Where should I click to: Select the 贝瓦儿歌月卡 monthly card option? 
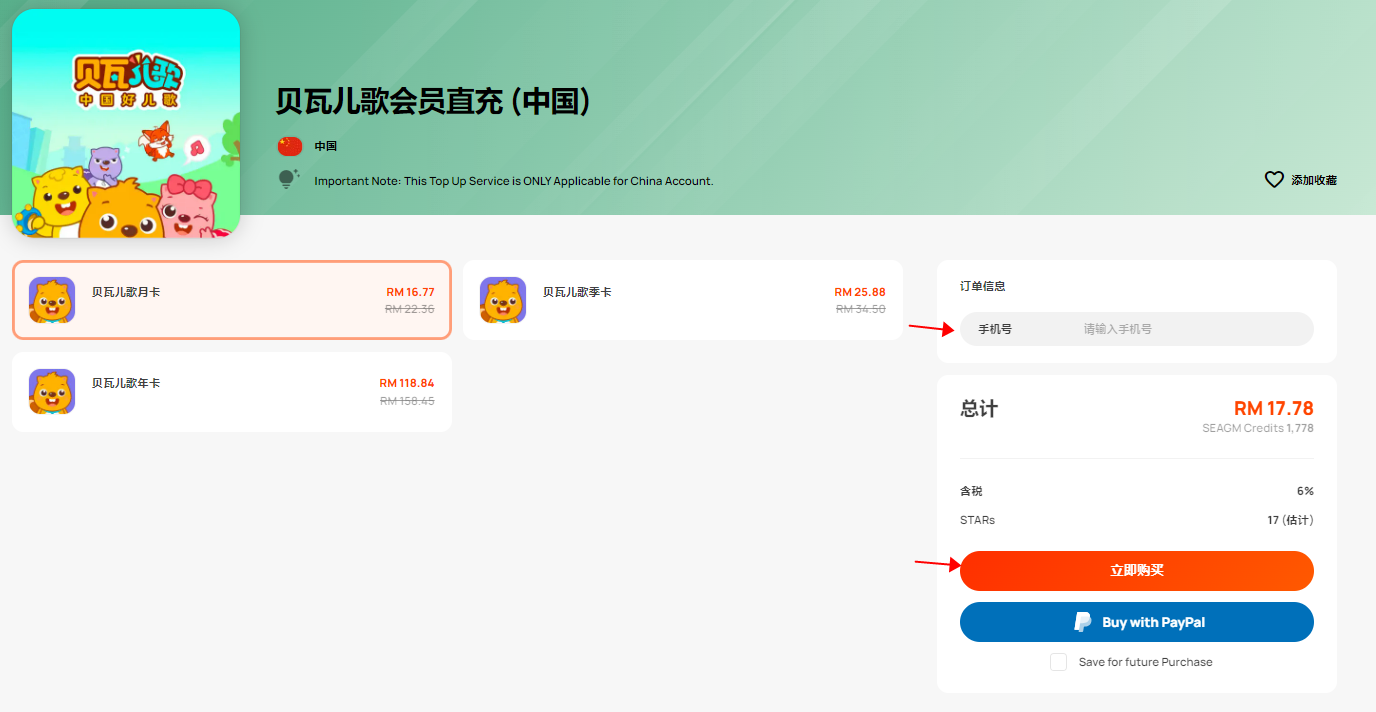[232, 300]
